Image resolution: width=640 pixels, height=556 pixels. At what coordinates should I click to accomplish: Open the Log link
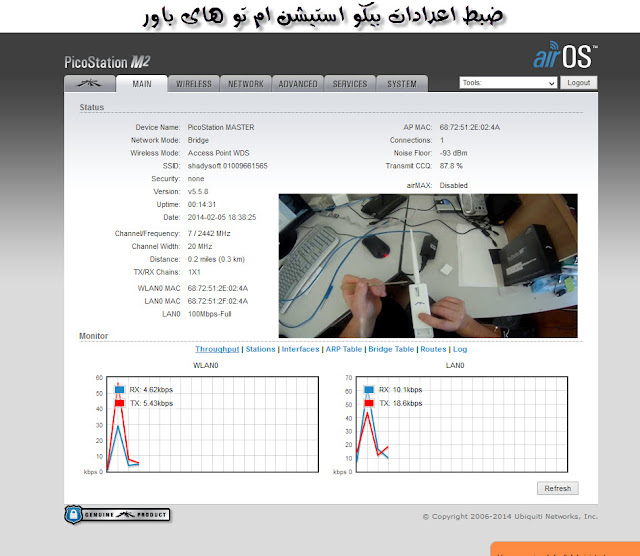point(460,349)
